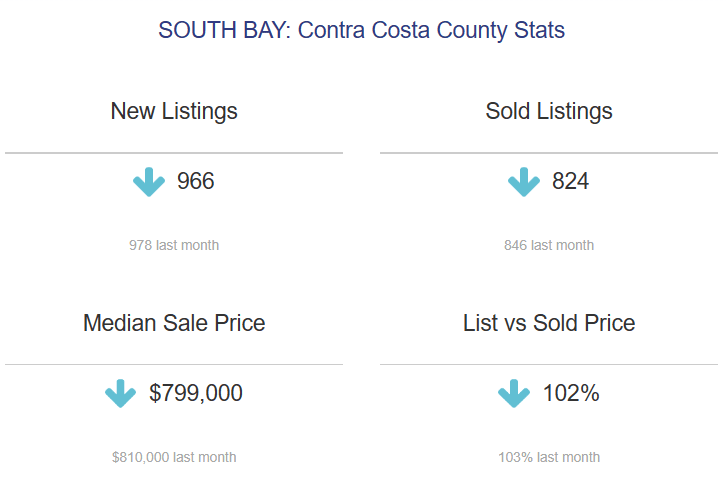Viewport: 726px width, 480px height.
Task: Select the $799,000 median price value
Action: (196, 393)
